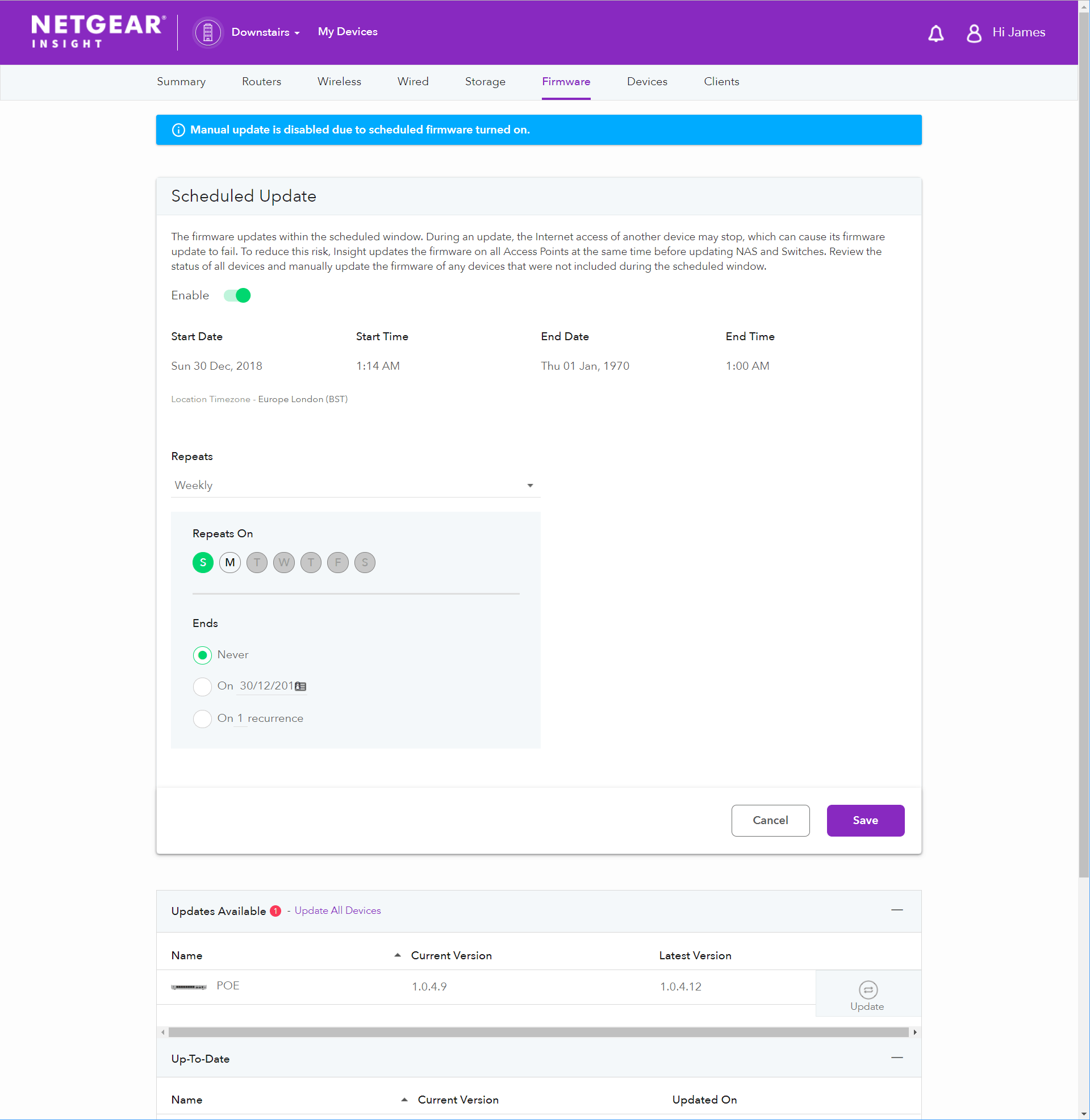This screenshot has width=1090, height=1120.
Task: Toggle Monday in the Repeats On days
Action: (229, 563)
